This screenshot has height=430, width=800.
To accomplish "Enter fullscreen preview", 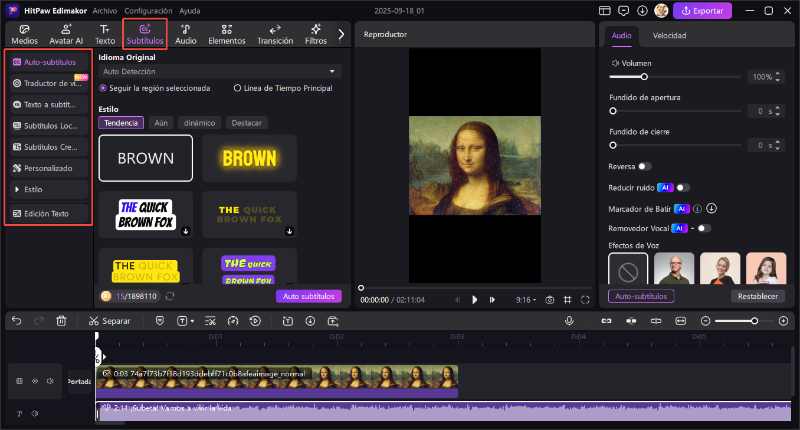I will [585, 300].
